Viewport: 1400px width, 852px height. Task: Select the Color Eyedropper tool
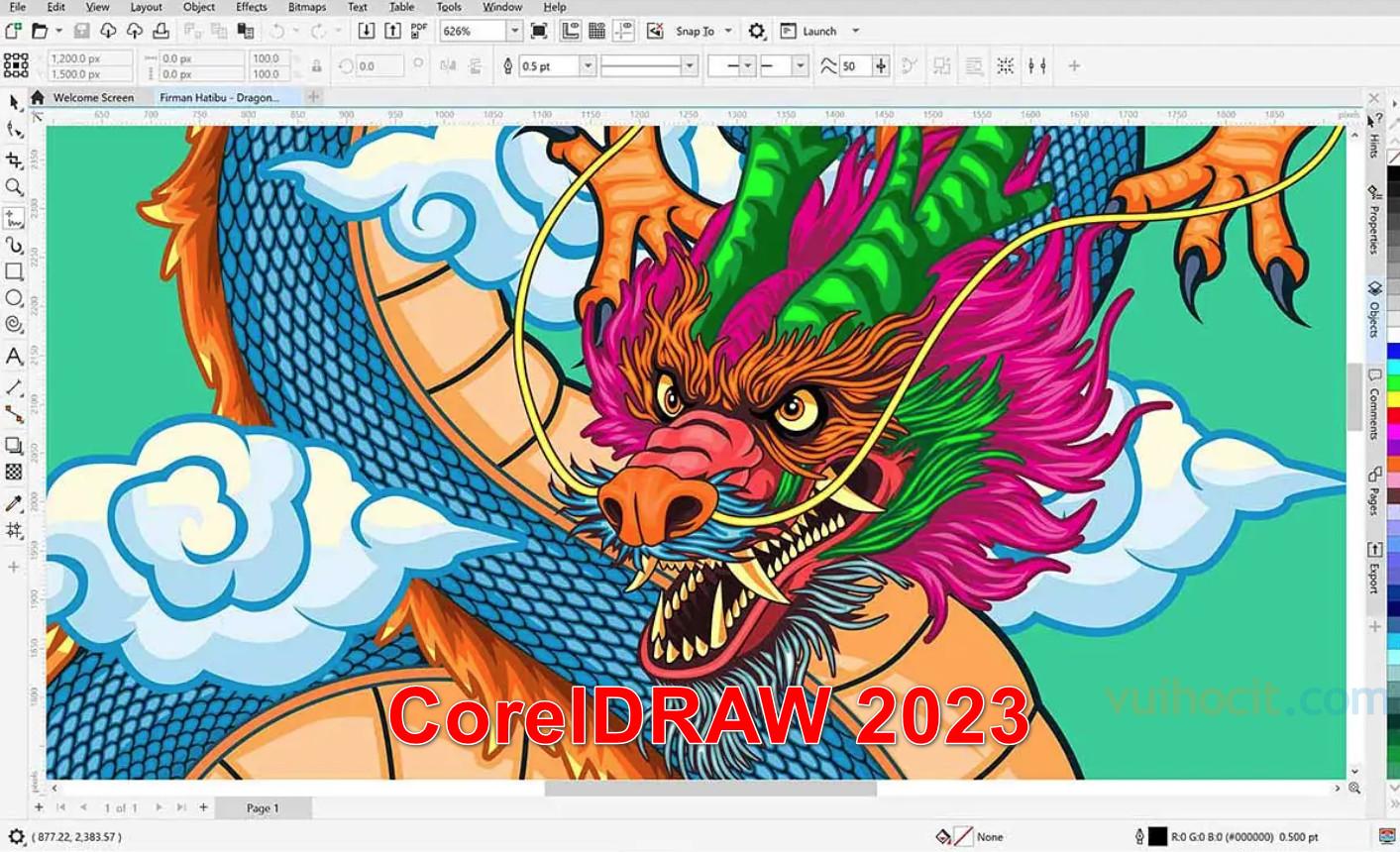[x=14, y=503]
